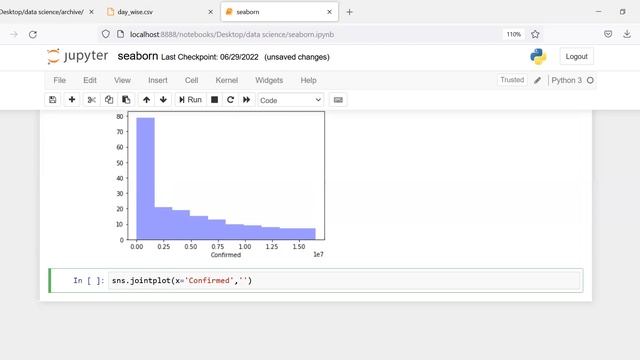Click the In [ ] cell prompt

tap(89, 280)
